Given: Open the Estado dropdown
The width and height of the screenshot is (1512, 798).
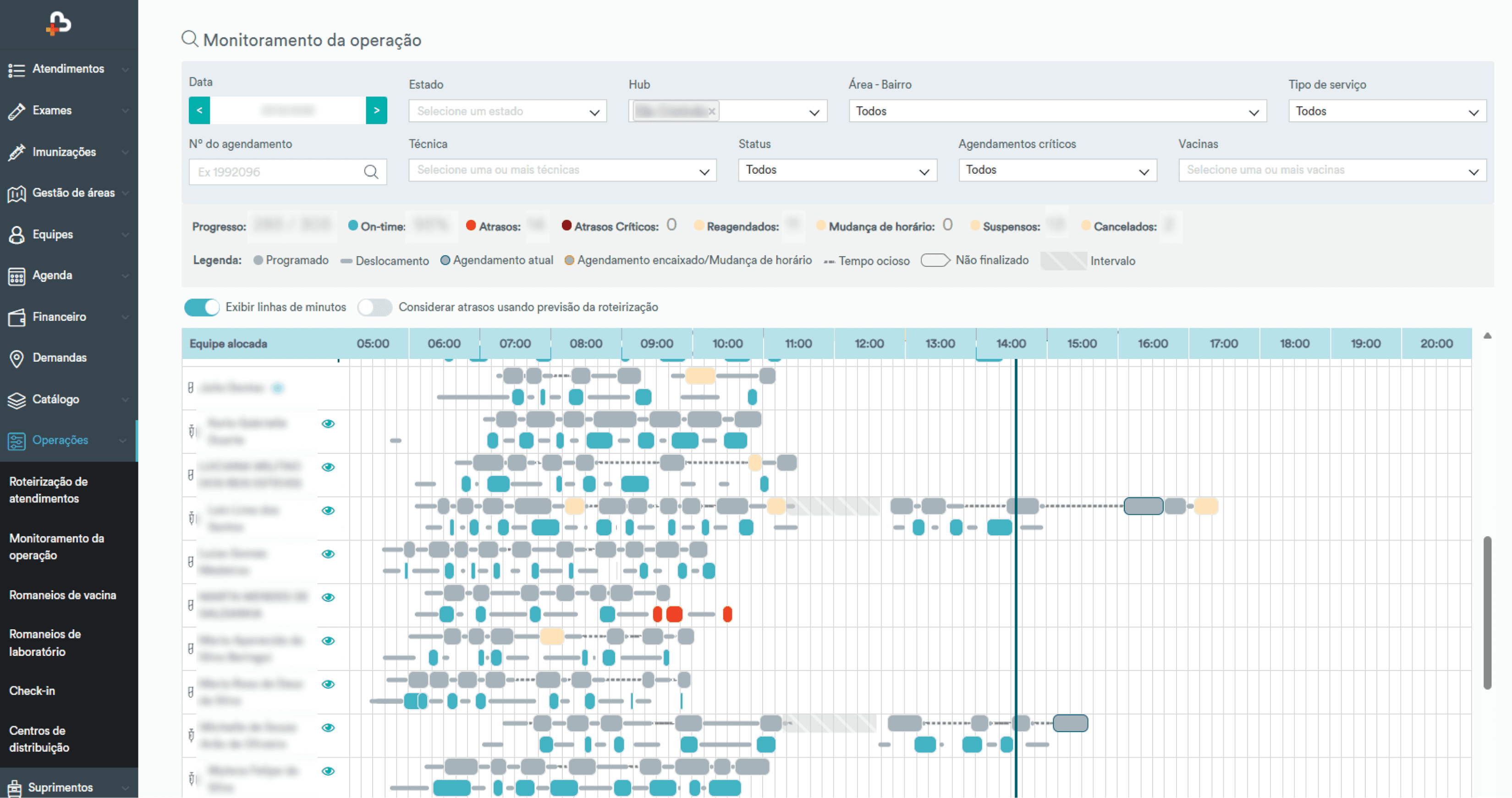Looking at the screenshot, I should click(507, 111).
